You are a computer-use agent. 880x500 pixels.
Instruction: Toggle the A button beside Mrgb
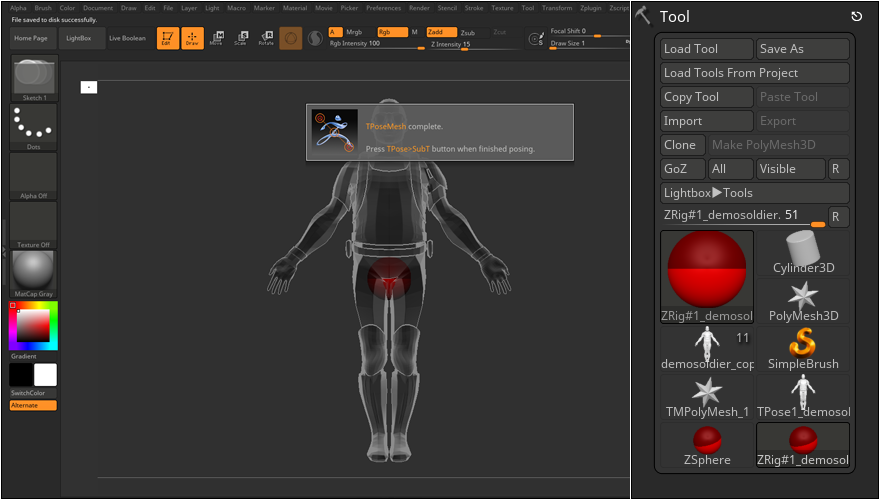(336, 32)
